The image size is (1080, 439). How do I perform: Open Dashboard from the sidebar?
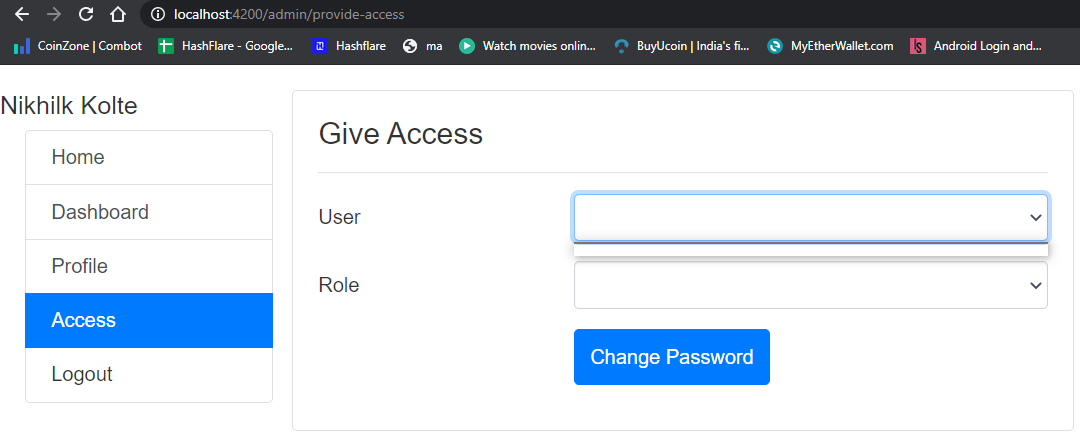pos(149,212)
